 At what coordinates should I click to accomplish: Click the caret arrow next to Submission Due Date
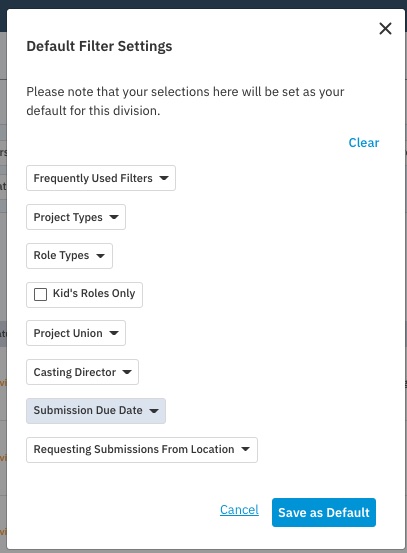click(154, 411)
